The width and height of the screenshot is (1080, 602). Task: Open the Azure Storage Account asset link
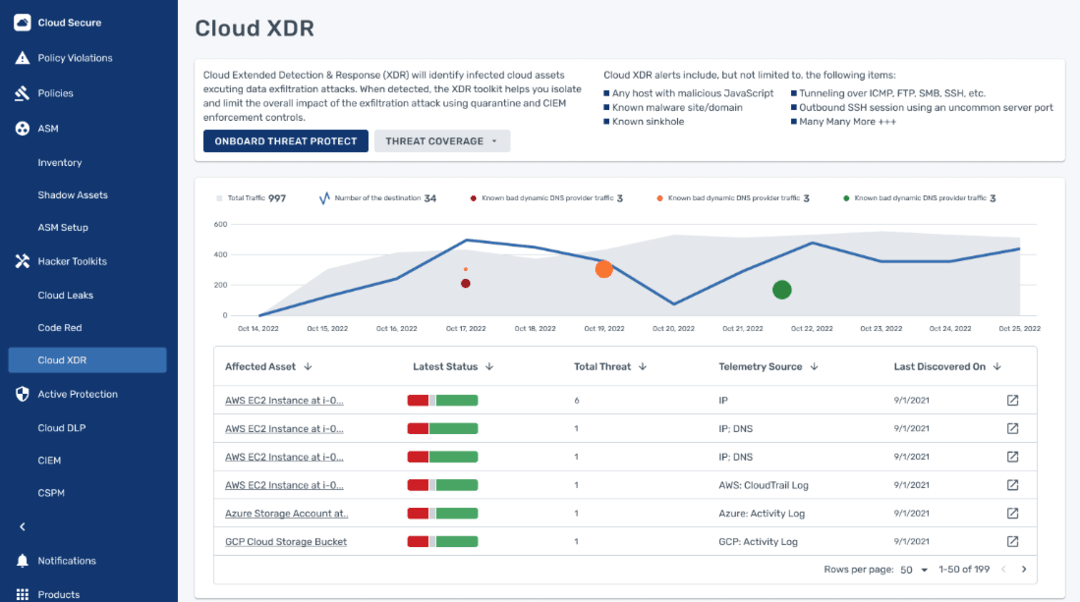(286, 513)
